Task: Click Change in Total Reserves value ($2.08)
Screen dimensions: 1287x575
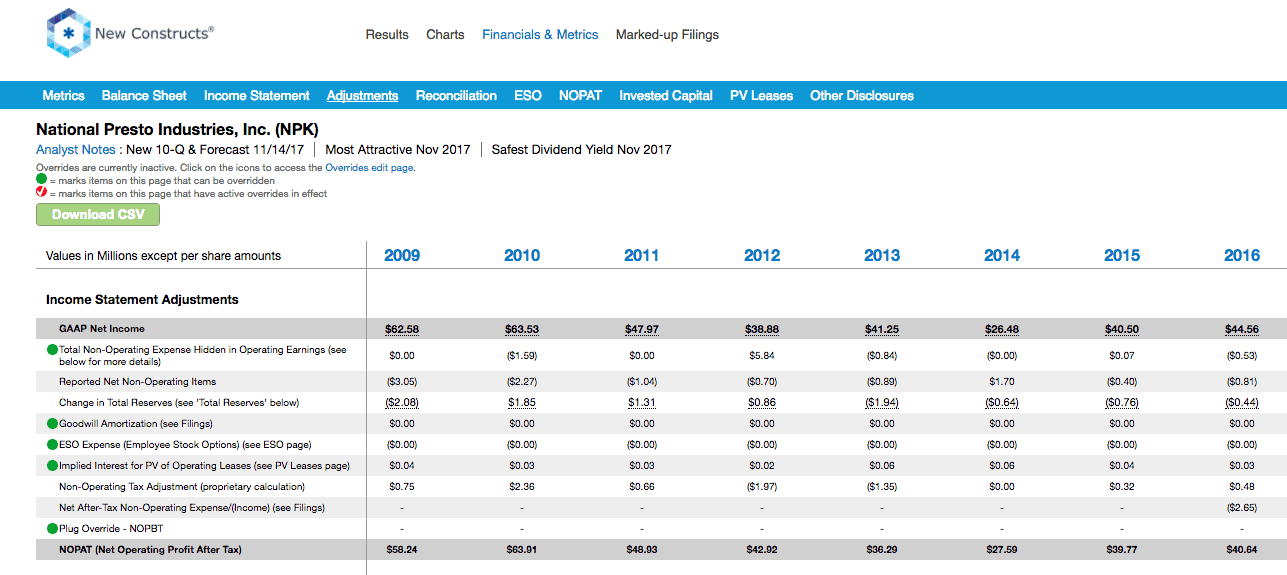Action: [x=402, y=403]
